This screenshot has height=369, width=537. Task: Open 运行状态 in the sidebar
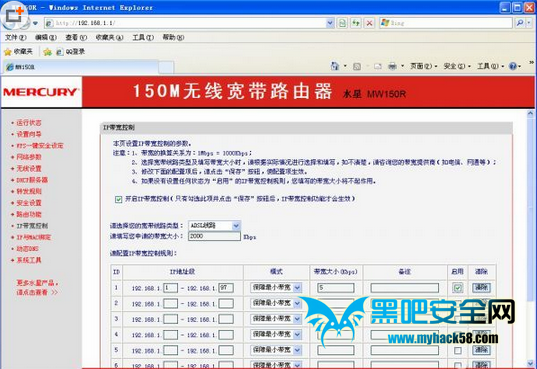(29, 123)
